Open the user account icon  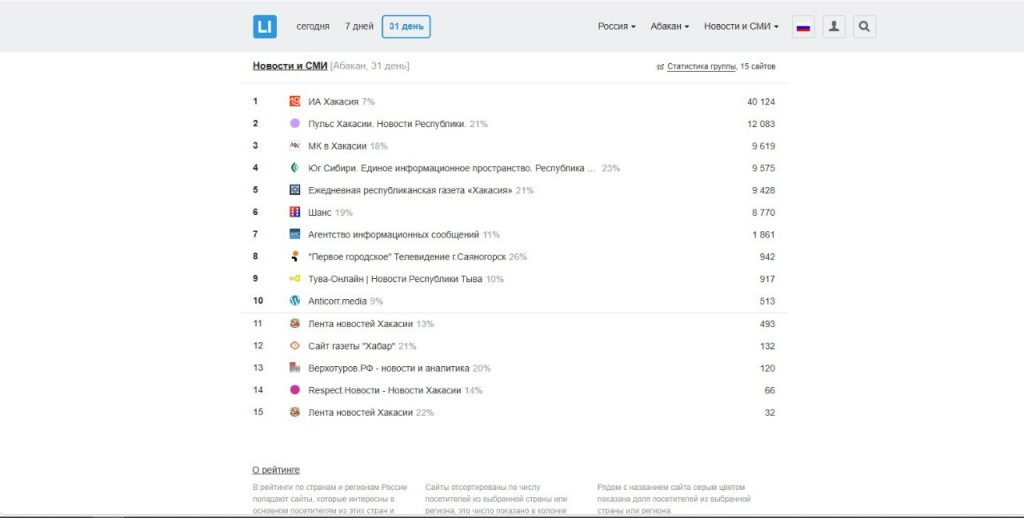834,27
